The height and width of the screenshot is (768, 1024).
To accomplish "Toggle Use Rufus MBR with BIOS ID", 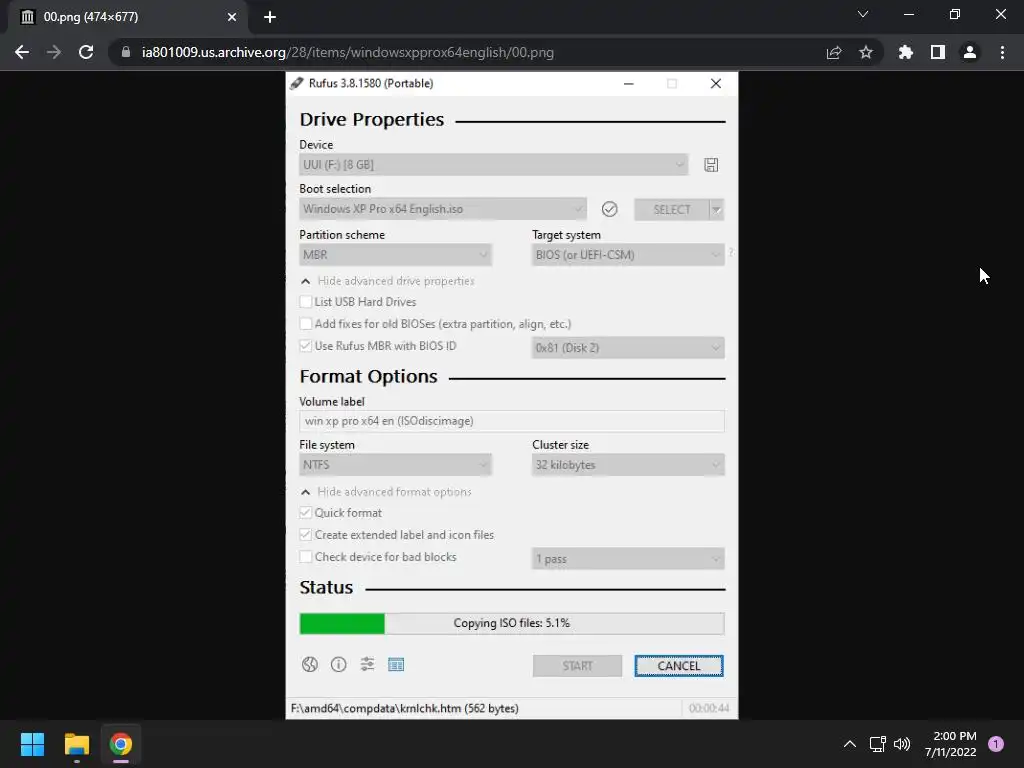I will [306, 346].
